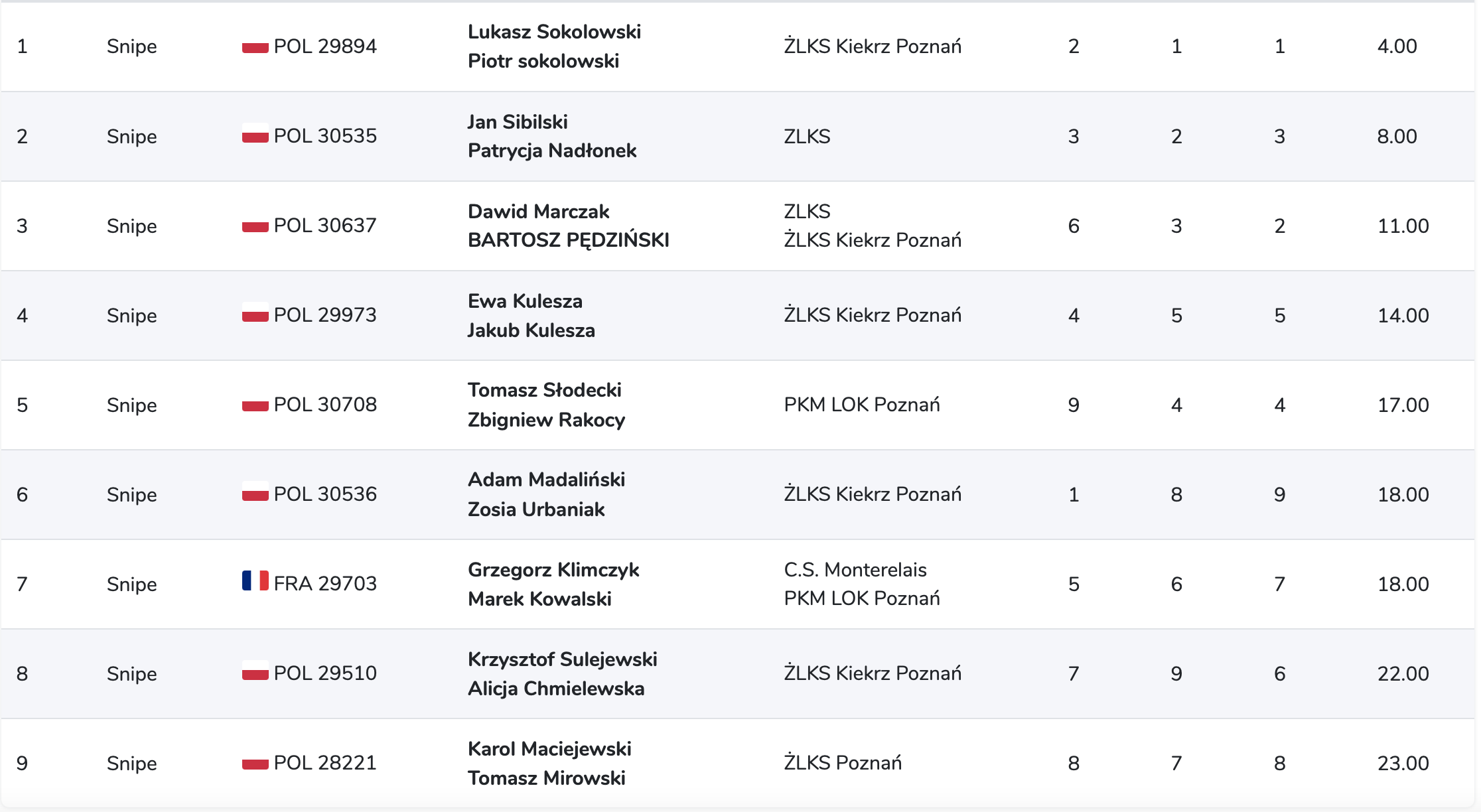
Task: Open Ewa Kulesza's entry
Action: point(525,301)
